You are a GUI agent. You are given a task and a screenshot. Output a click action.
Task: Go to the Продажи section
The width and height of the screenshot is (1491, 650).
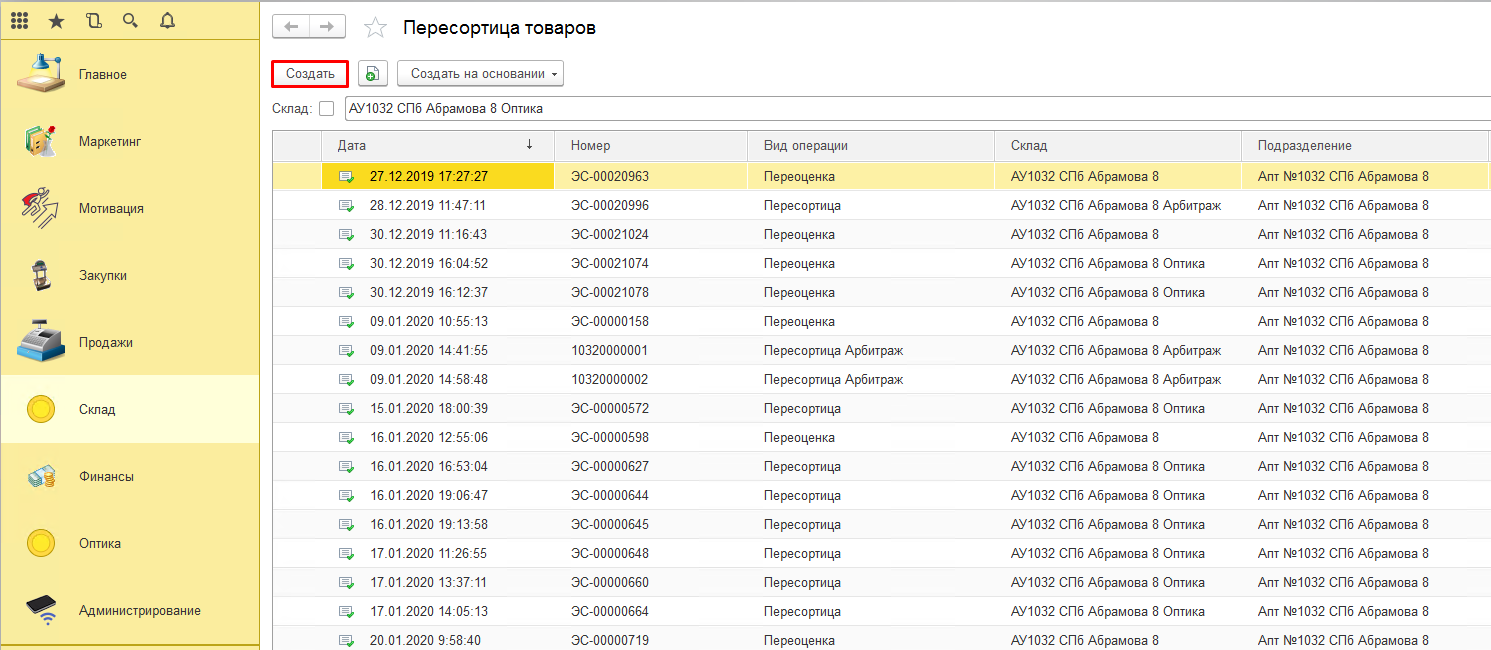106,343
